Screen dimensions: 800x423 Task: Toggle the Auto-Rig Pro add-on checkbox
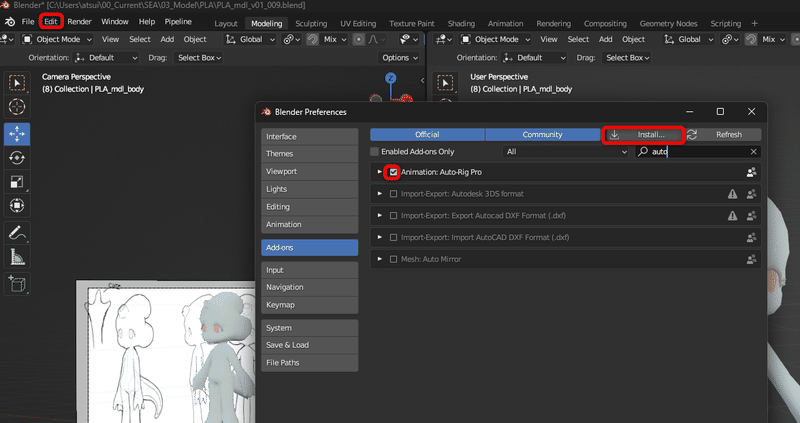click(393, 172)
